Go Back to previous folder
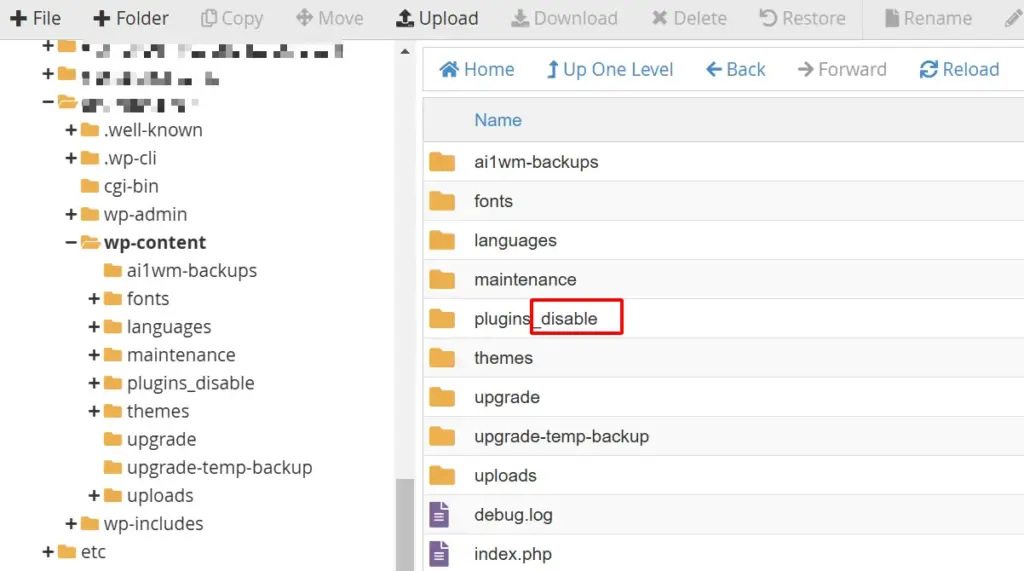The width and height of the screenshot is (1024, 571). point(735,69)
